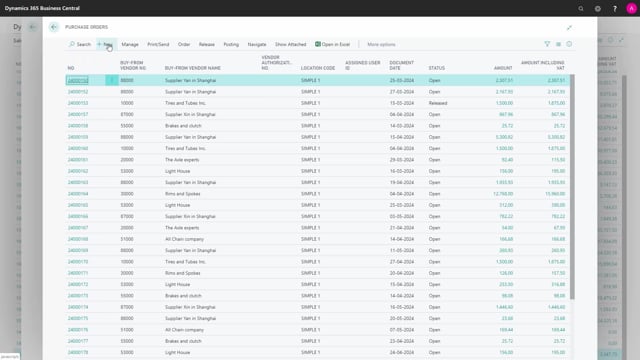Open the help question mark icon
The width and height of the screenshot is (640, 360).
click(x=614, y=8)
